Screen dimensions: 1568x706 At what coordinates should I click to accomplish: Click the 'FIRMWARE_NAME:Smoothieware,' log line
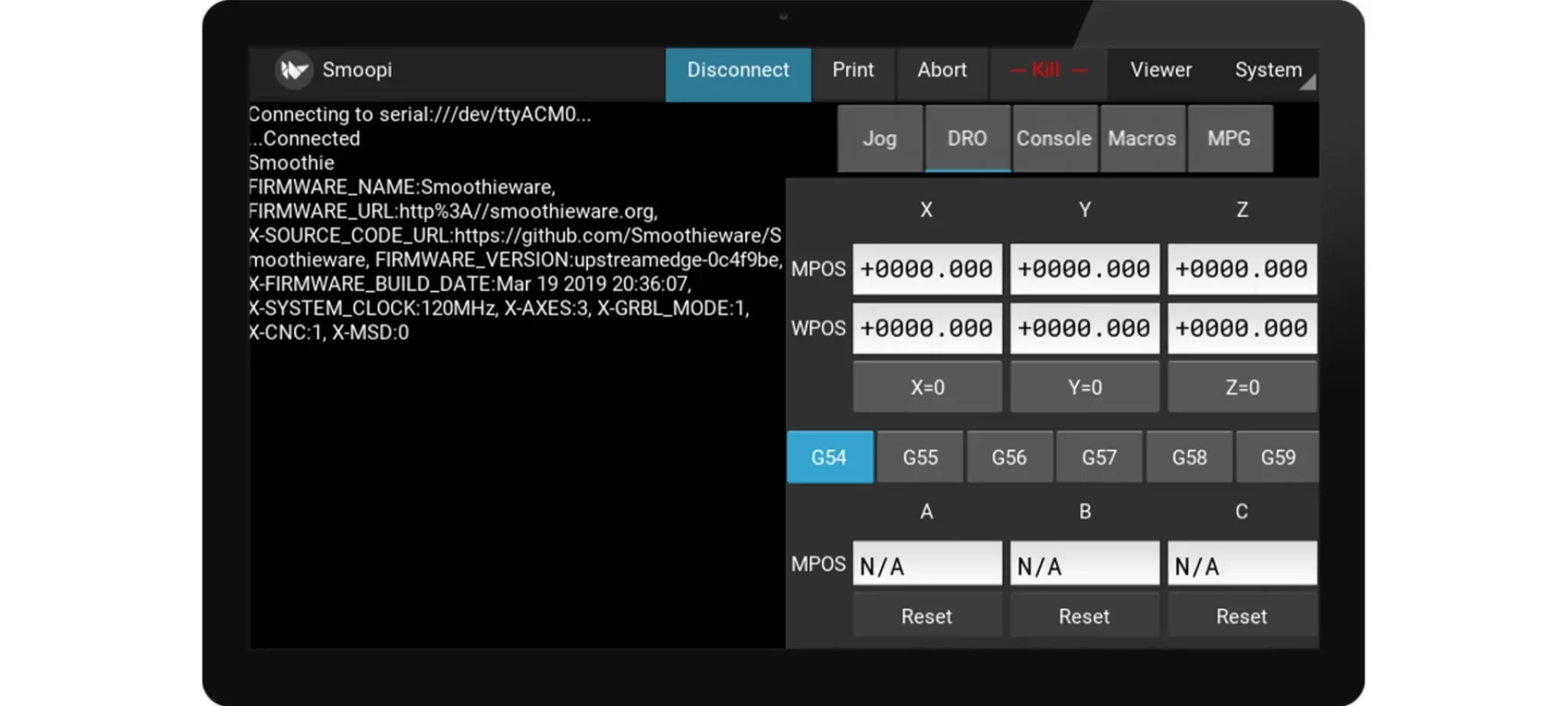(x=402, y=188)
